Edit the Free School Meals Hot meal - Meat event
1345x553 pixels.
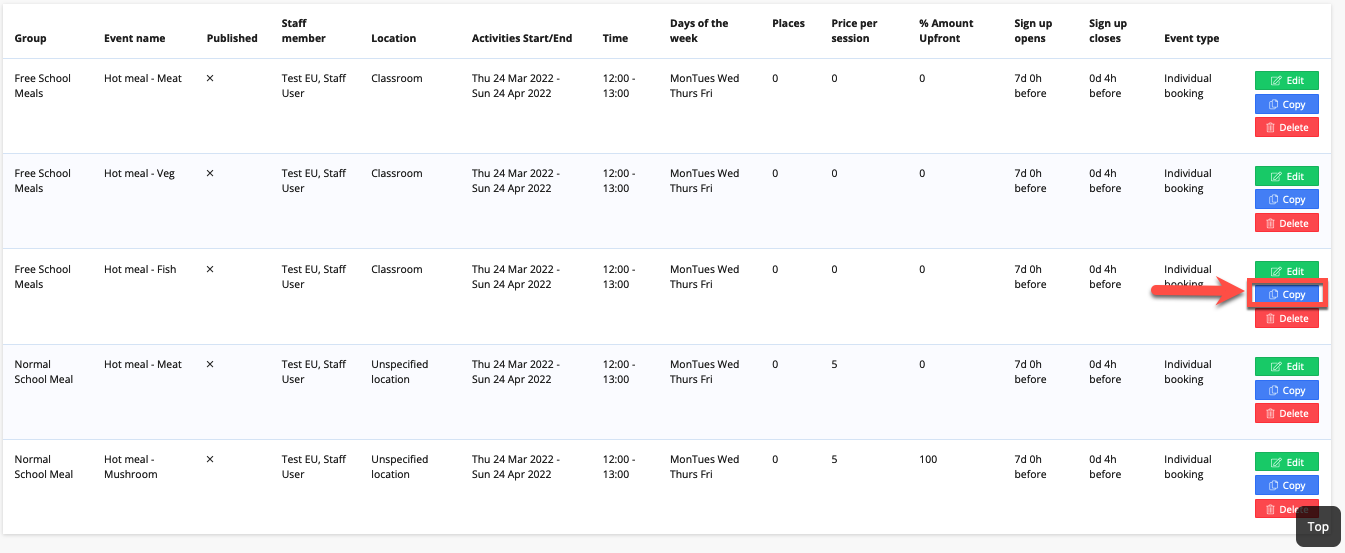coord(1287,81)
